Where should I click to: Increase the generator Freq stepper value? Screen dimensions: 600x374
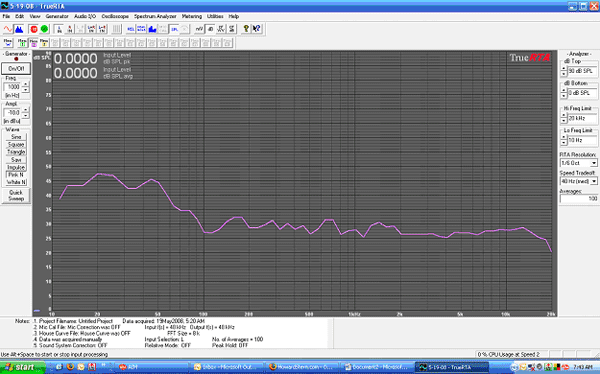pyautogui.click(x=26, y=85)
